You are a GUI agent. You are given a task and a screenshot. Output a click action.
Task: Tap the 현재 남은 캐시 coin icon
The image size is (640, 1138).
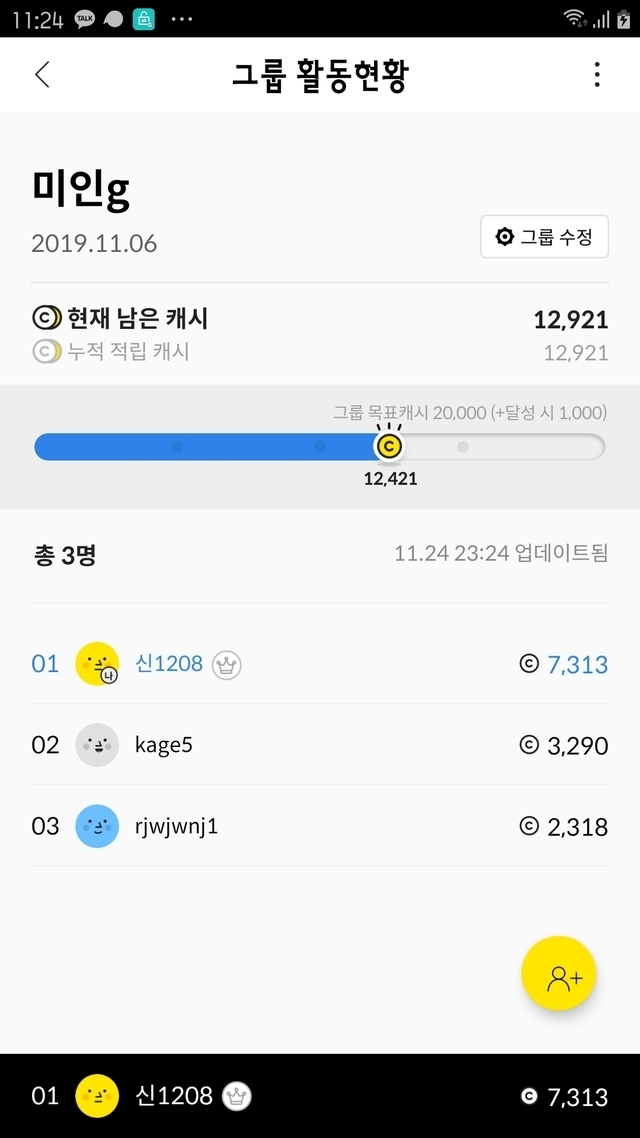click(46, 319)
